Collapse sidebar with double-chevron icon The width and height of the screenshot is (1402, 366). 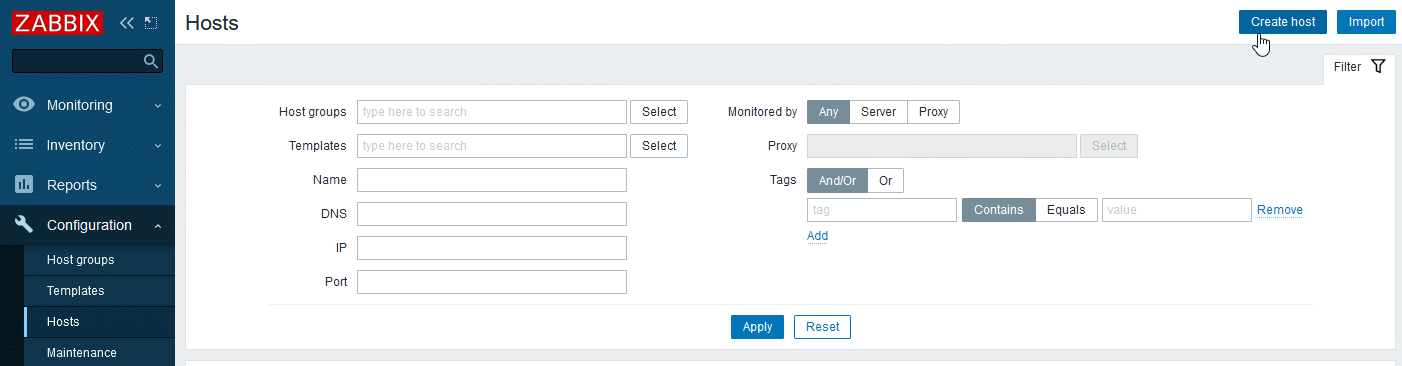(x=127, y=22)
